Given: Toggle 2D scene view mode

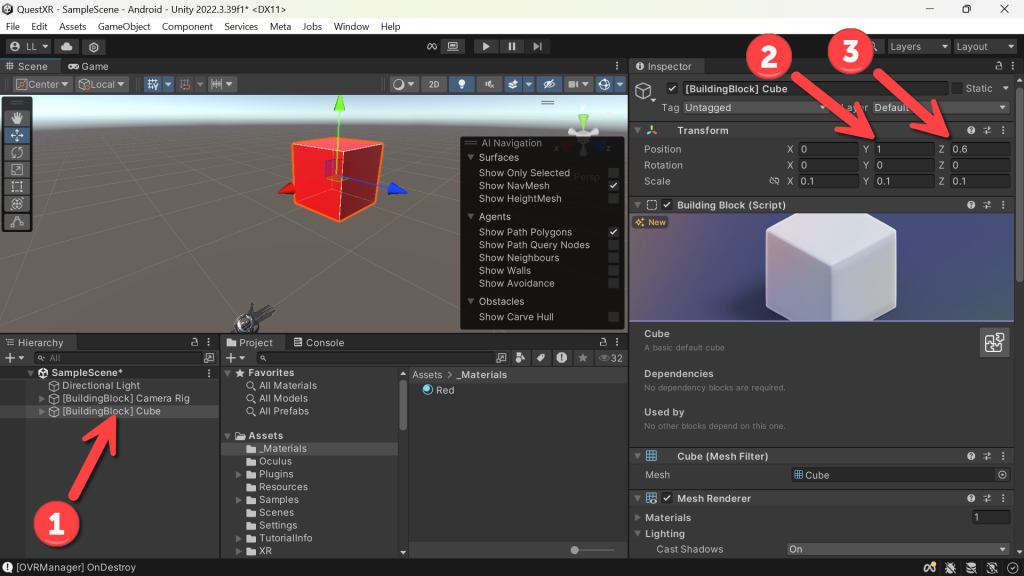Looking at the screenshot, I should tap(434, 84).
